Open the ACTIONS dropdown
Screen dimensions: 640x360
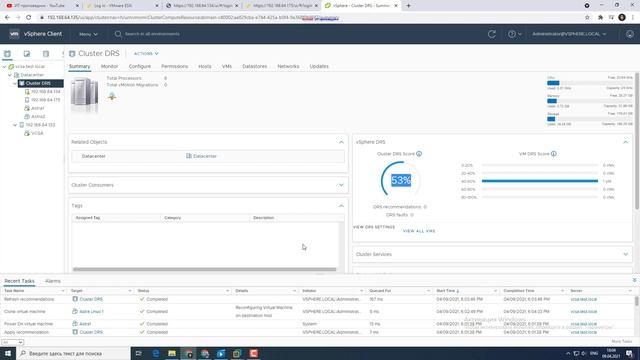coord(146,53)
